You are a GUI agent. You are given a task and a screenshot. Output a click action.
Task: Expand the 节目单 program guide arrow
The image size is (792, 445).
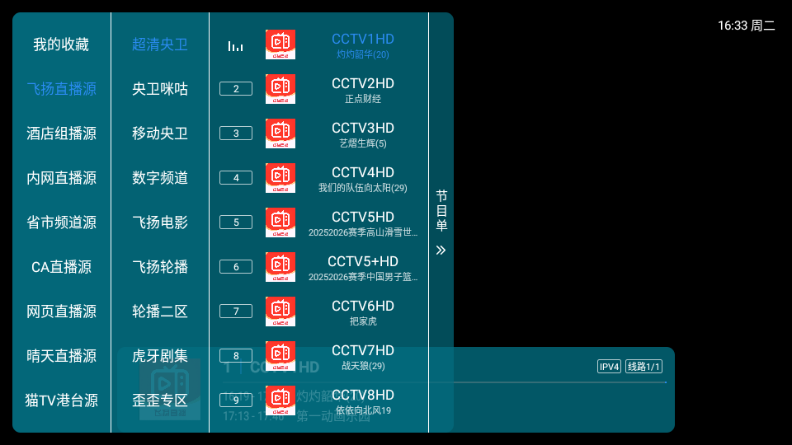pos(441,250)
